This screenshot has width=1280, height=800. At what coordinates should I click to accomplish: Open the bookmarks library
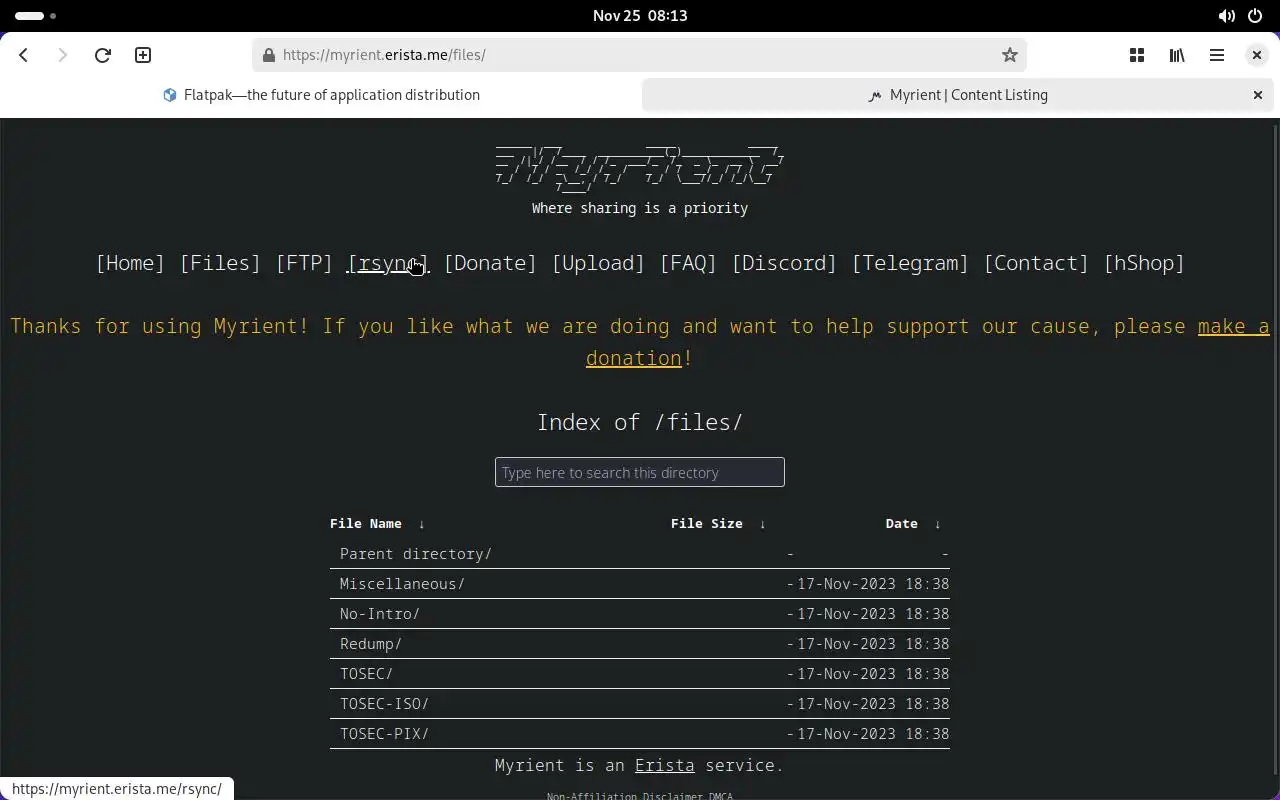(1177, 55)
